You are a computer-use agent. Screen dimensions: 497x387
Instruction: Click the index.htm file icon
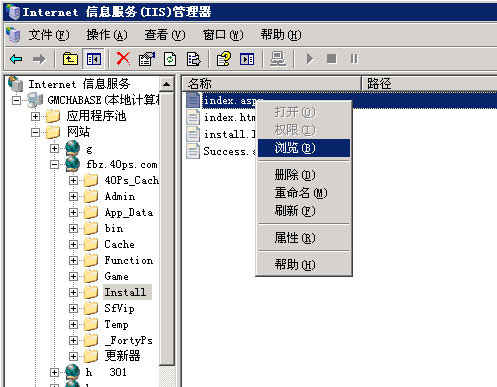[x=193, y=117]
